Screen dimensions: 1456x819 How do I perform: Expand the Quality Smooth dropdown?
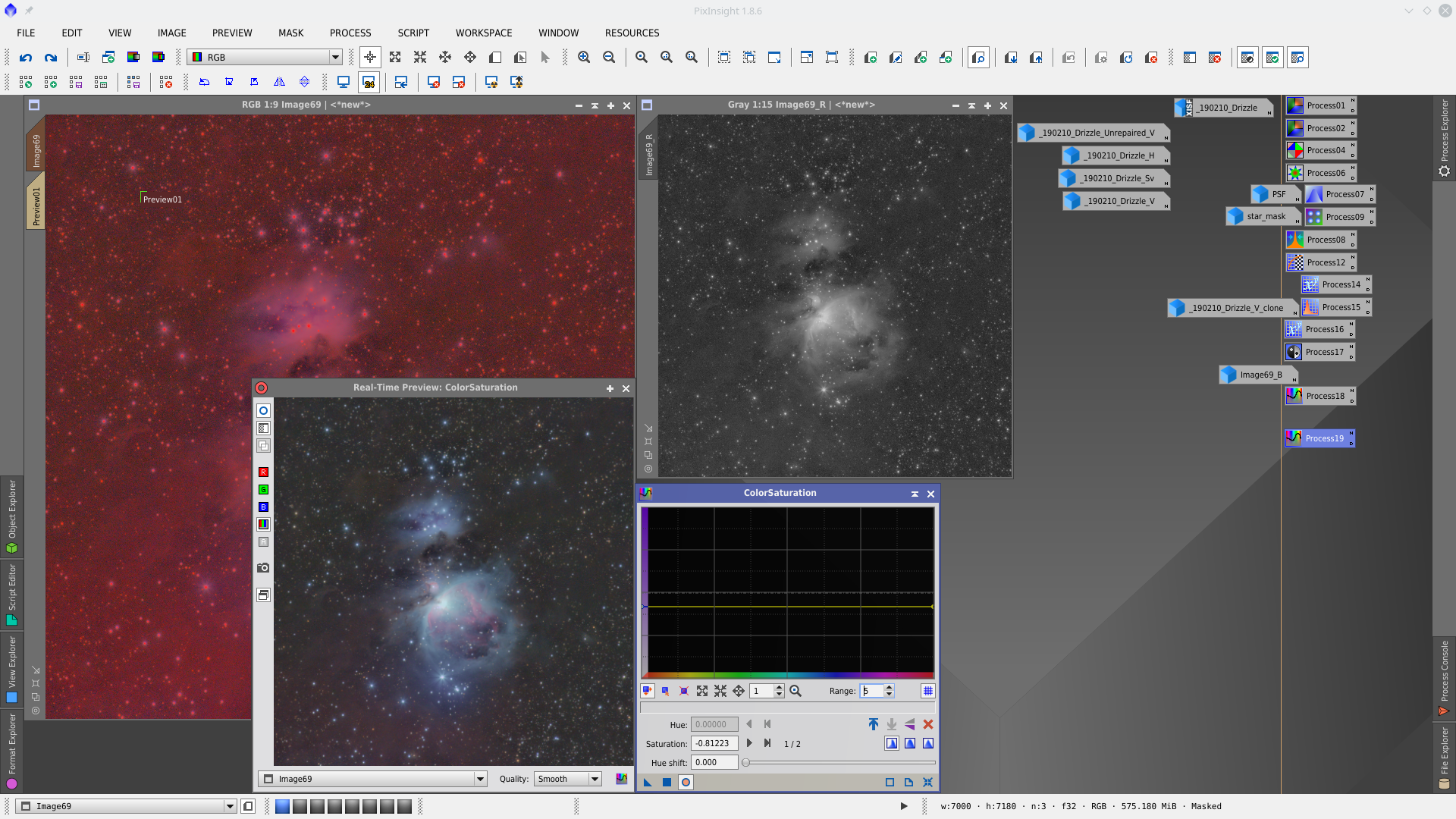[x=595, y=779]
